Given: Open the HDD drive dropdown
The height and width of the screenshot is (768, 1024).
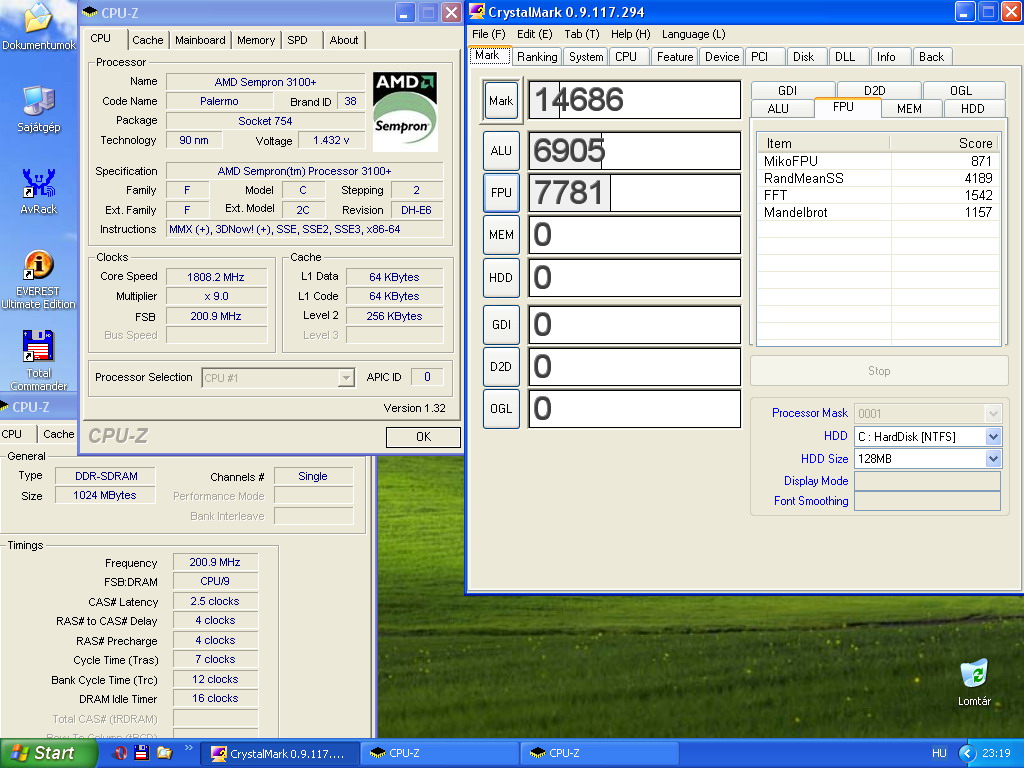Looking at the screenshot, I should click(x=993, y=436).
